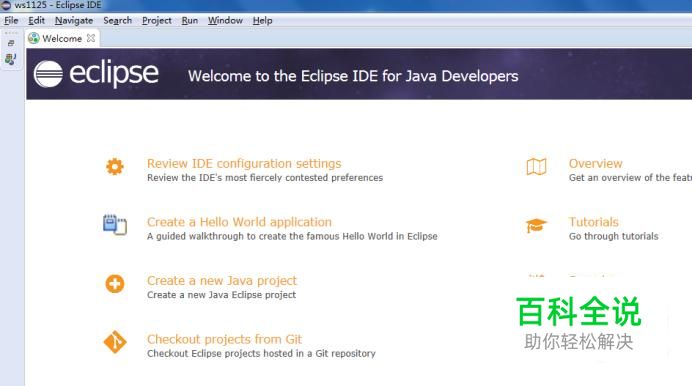Screen dimensions: 692x386
Task: Click the Tutorials graduation cap icon
Action: coord(536,225)
